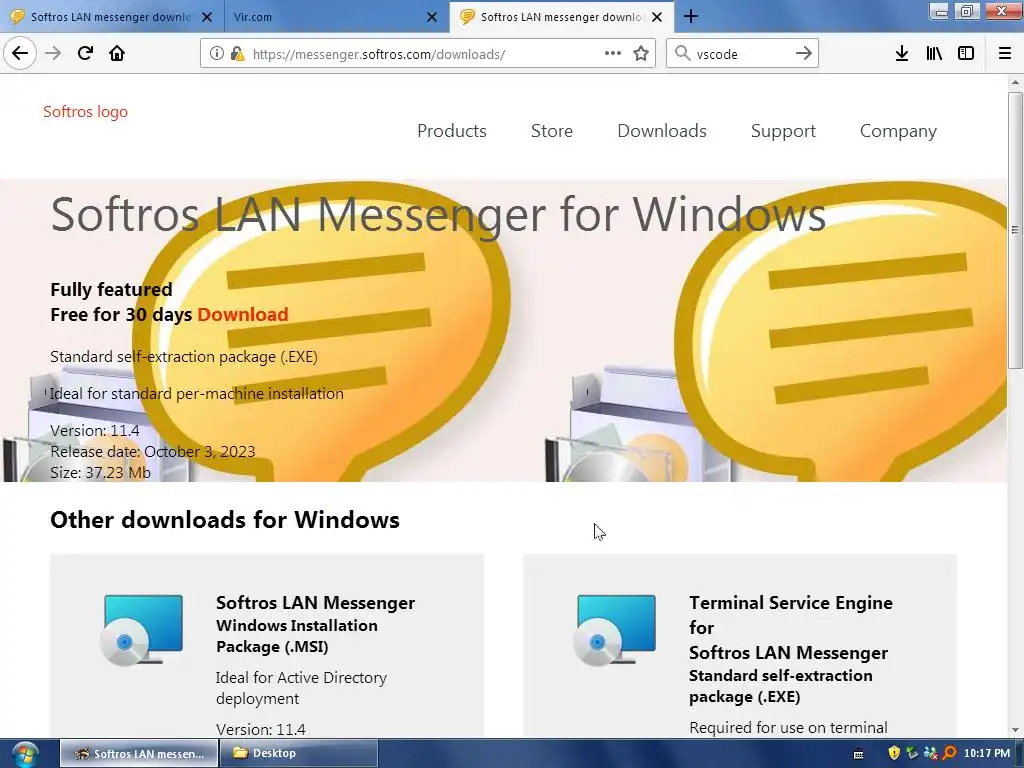Click the 10:17 PM taskbar clock

pyautogui.click(x=987, y=754)
